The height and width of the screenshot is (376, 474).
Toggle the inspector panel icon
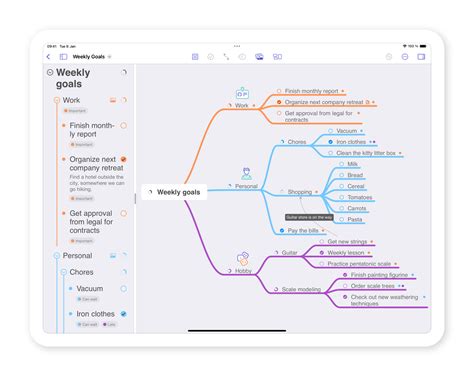point(421,57)
